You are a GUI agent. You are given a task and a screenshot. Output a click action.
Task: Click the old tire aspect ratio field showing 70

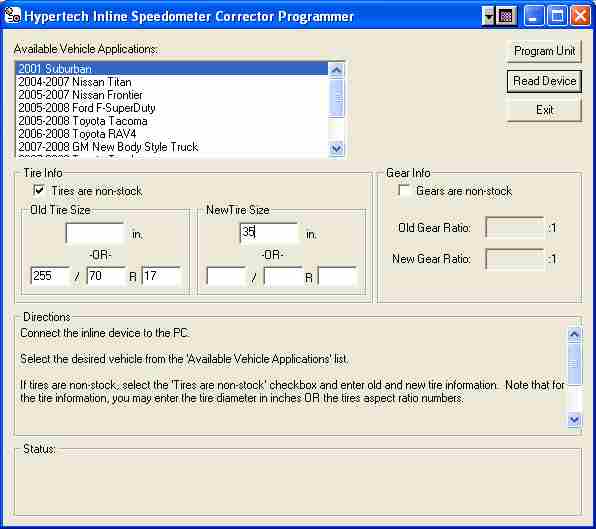pos(106,276)
